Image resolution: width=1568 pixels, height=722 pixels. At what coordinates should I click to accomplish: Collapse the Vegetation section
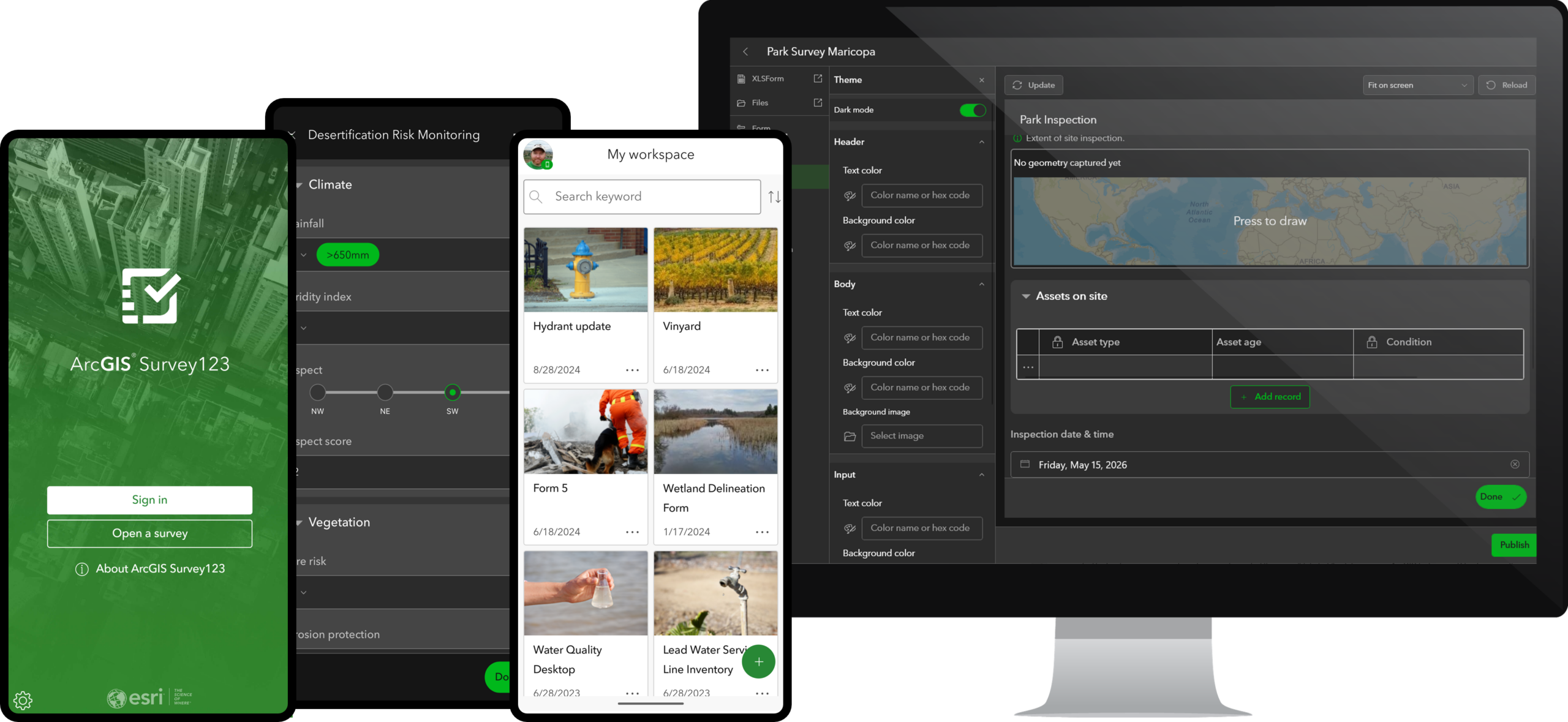click(x=300, y=522)
